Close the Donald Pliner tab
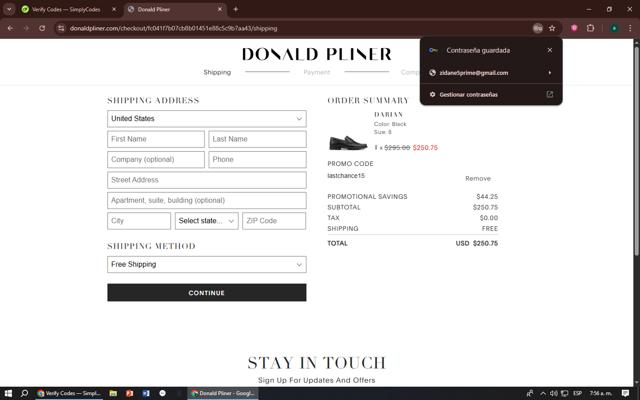The height and width of the screenshot is (400, 640). click(x=220, y=9)
